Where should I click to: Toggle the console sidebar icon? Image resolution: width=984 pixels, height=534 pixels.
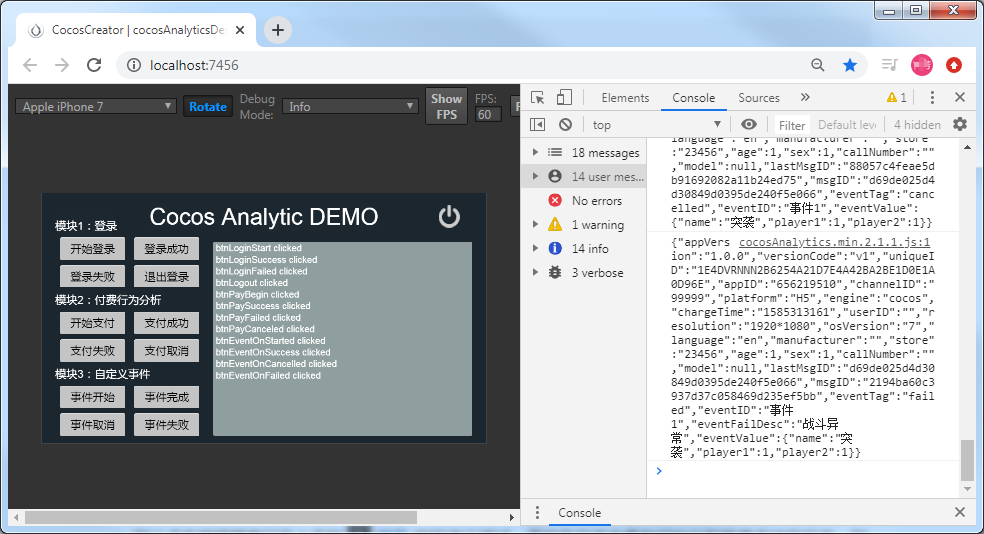pos(538,124)
